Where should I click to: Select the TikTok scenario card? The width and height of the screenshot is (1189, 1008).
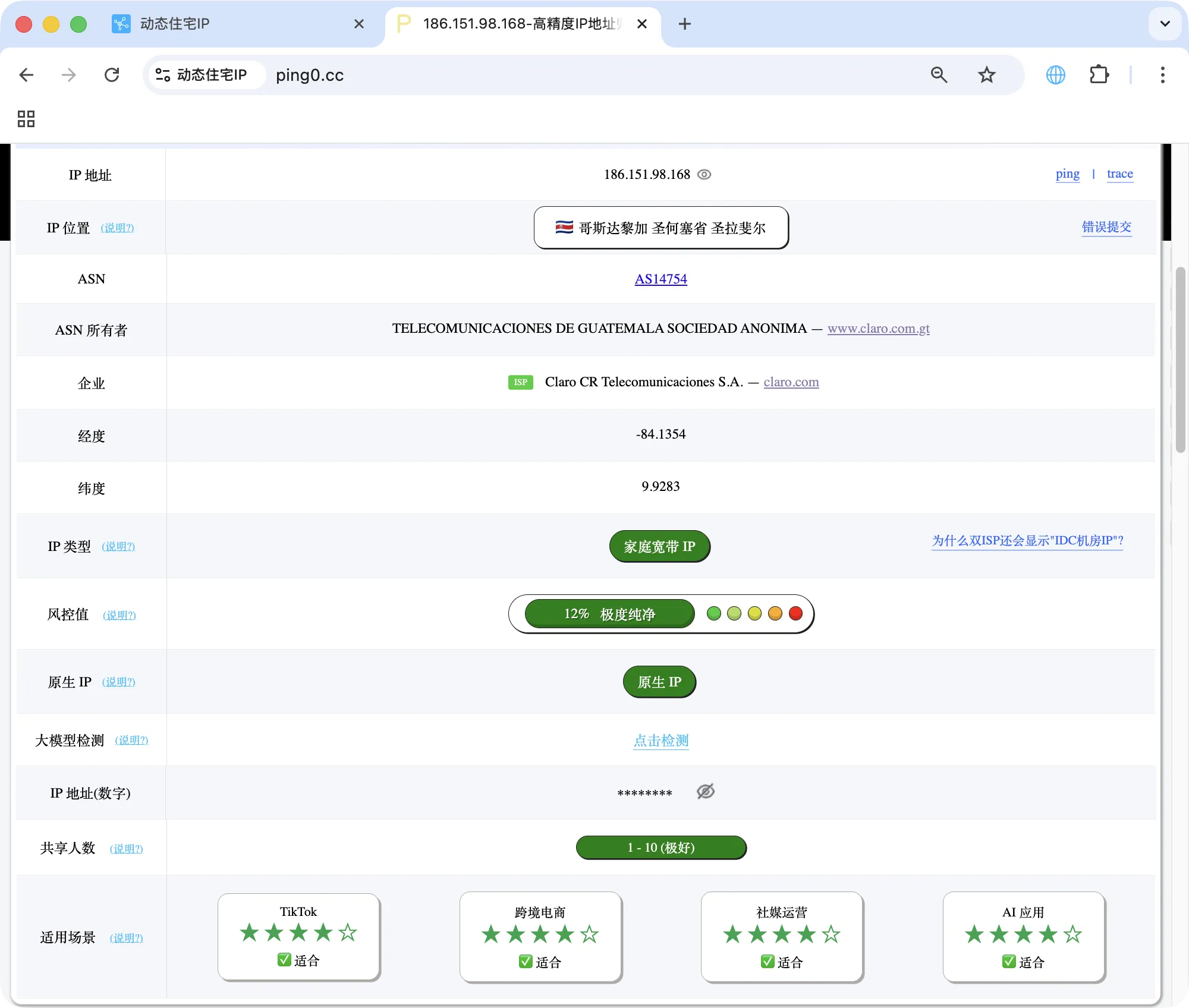tap(298, 937)
